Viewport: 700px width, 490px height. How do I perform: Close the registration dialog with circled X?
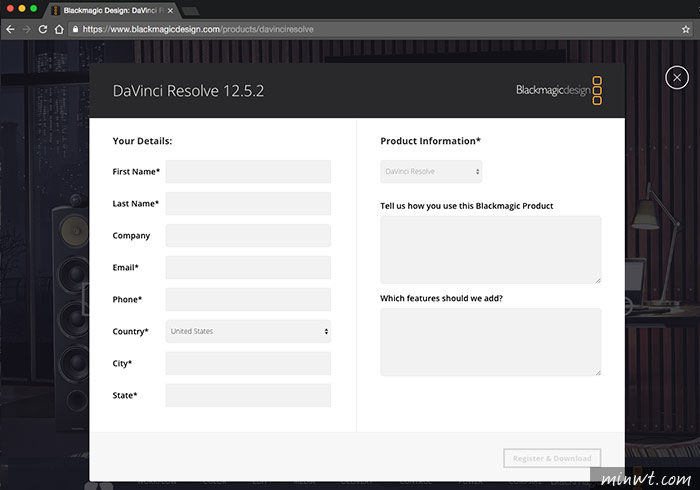[677, 78]
